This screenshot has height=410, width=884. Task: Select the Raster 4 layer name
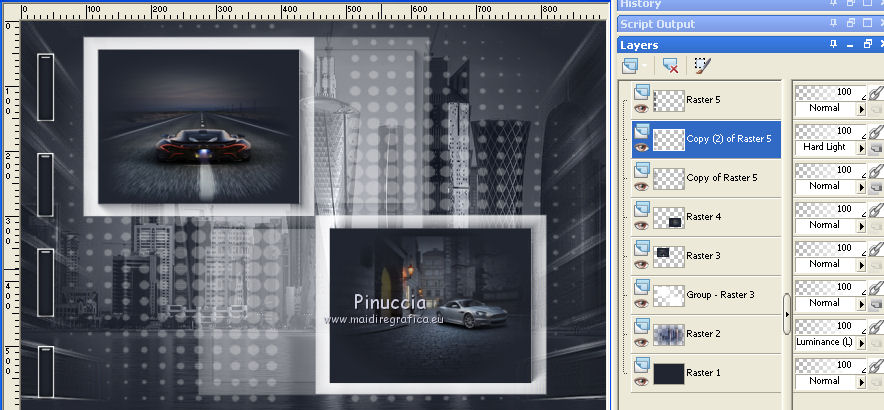[703, 217]
